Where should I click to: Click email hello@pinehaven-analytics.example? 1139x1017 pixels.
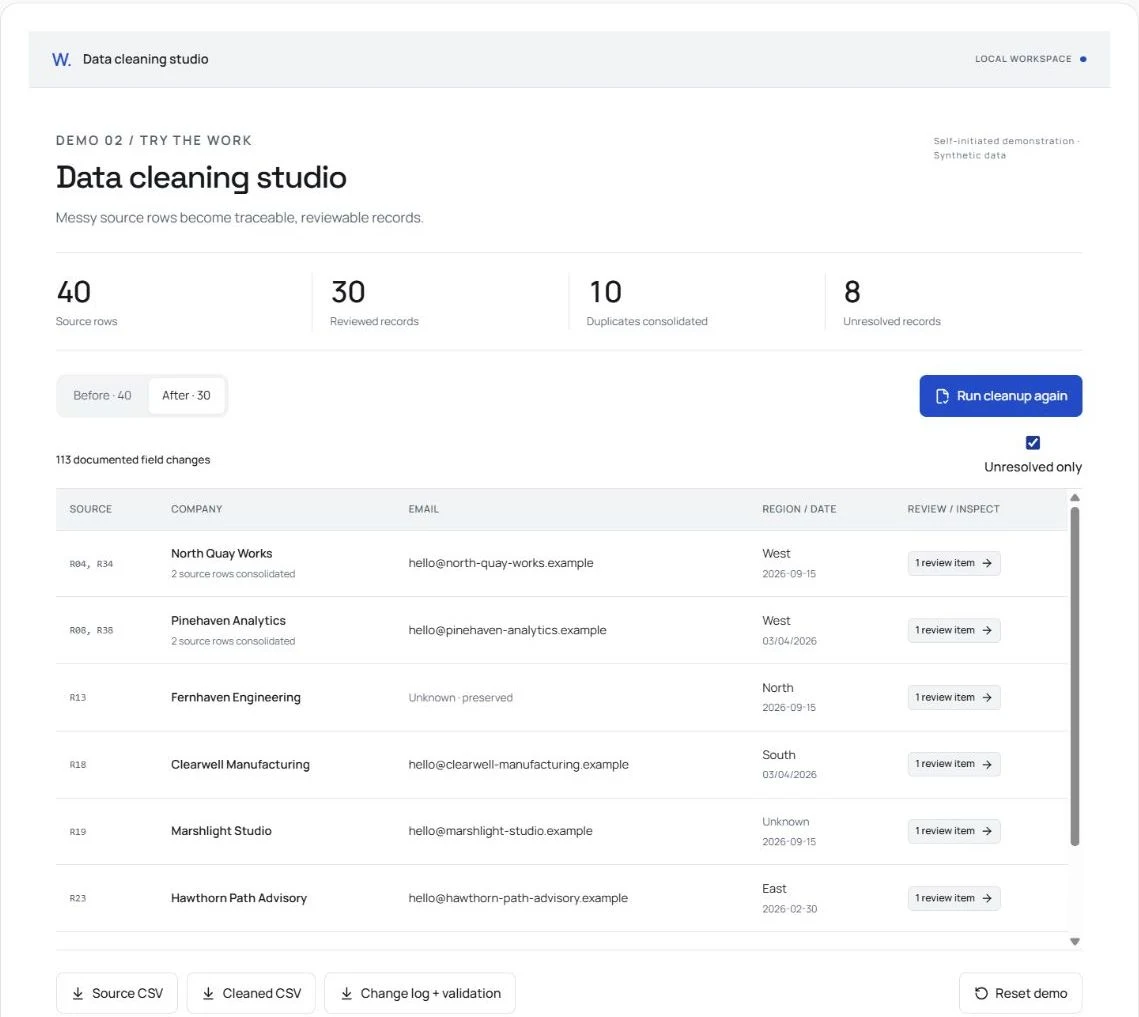click(x=507, y=630)
